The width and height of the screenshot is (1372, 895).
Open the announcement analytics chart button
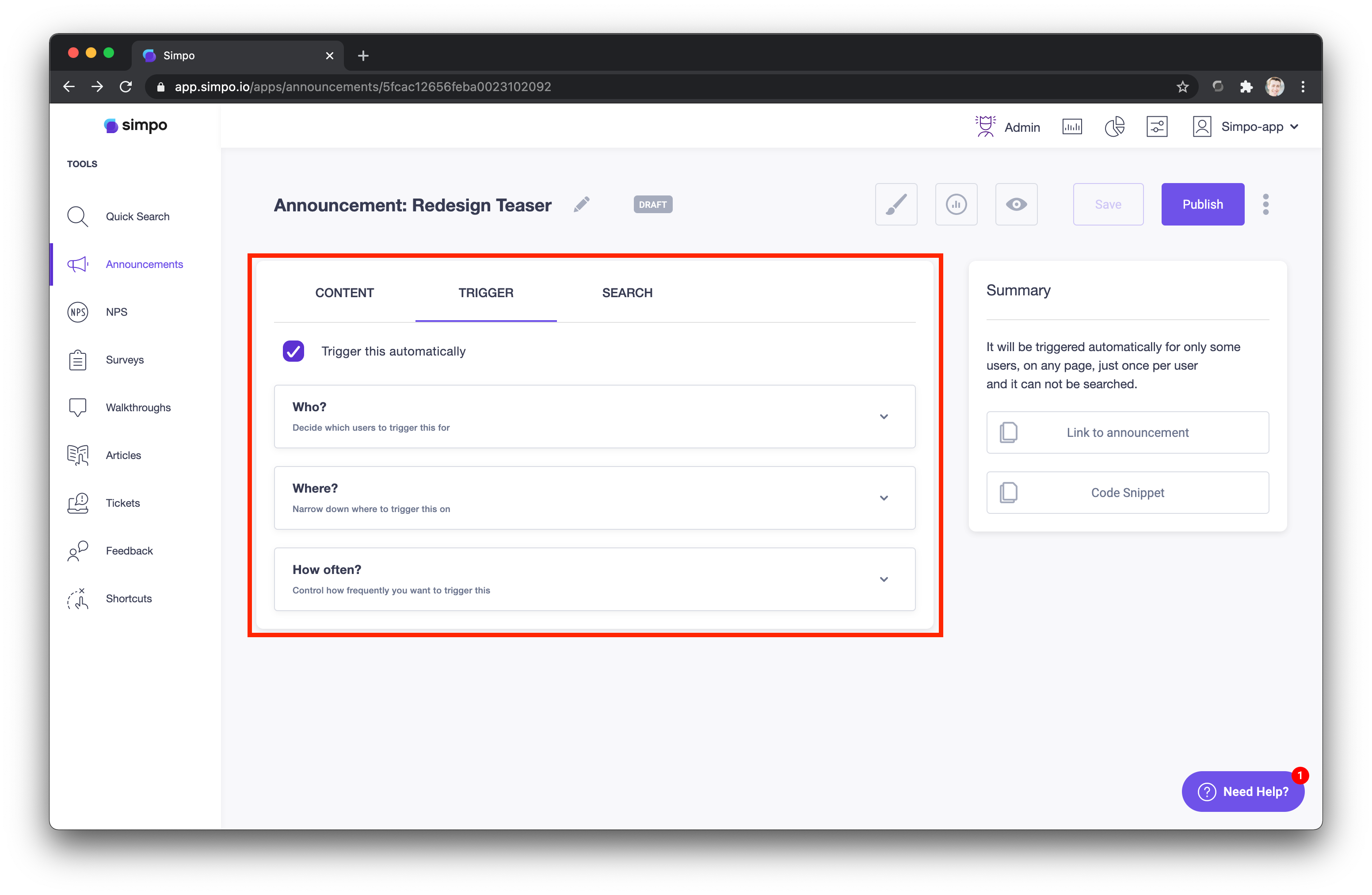click(x=956, y=204)
